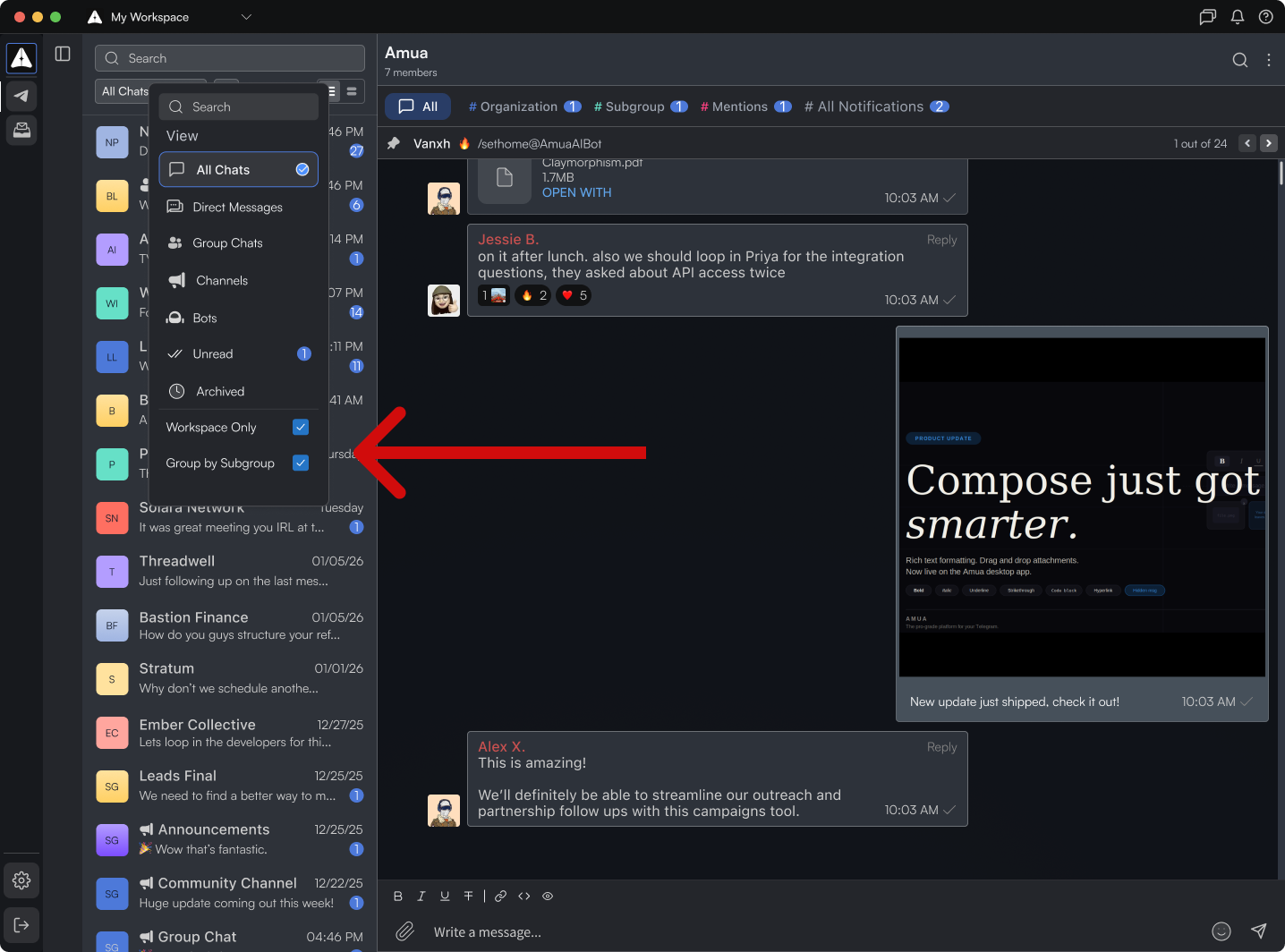Open the Community Channel chat
Screen dimensions: 1285x952
230,893
